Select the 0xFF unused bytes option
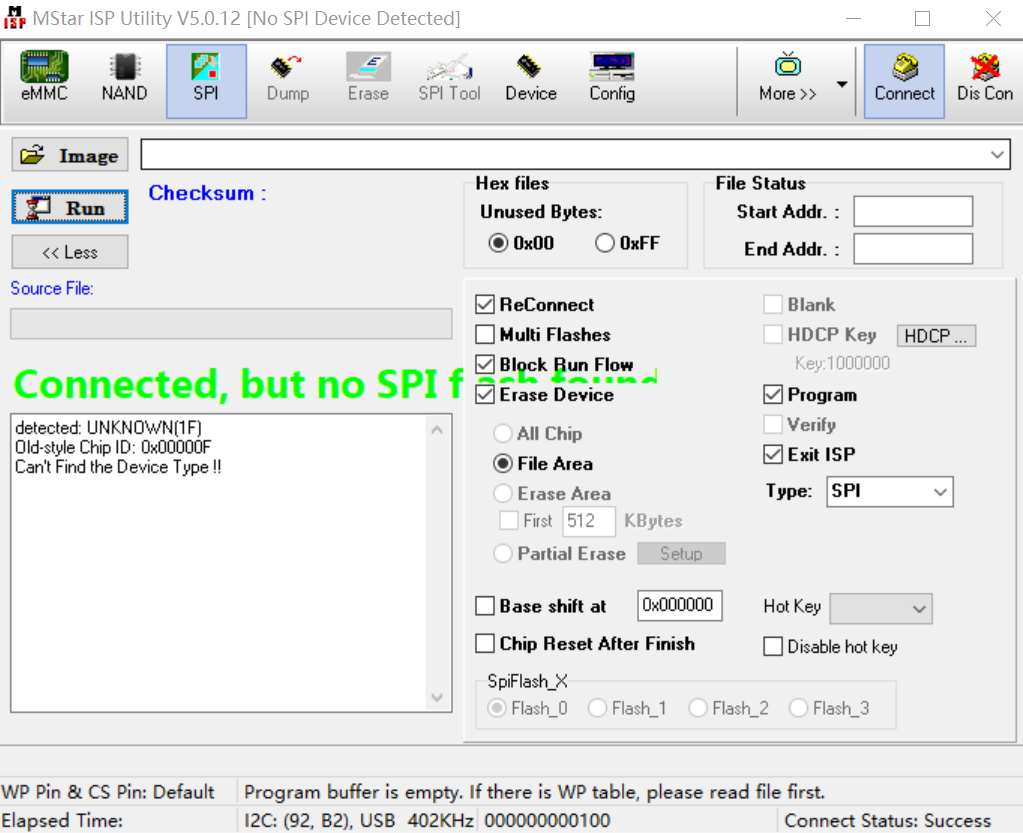 [x=605, y=243]
